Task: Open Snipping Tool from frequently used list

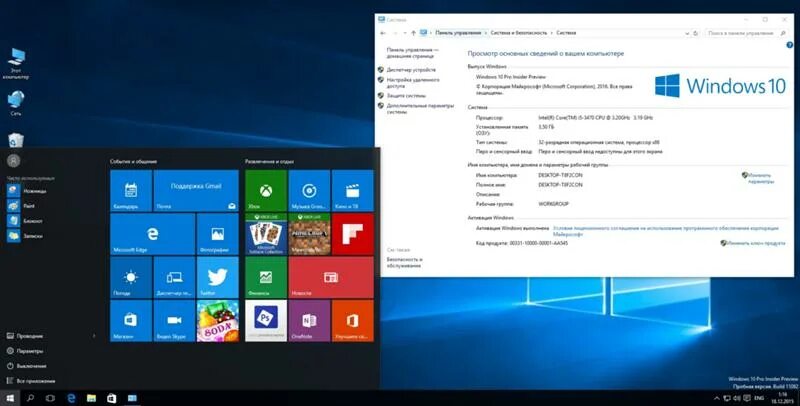Action: pyautogui.click(x=29, y=191)
